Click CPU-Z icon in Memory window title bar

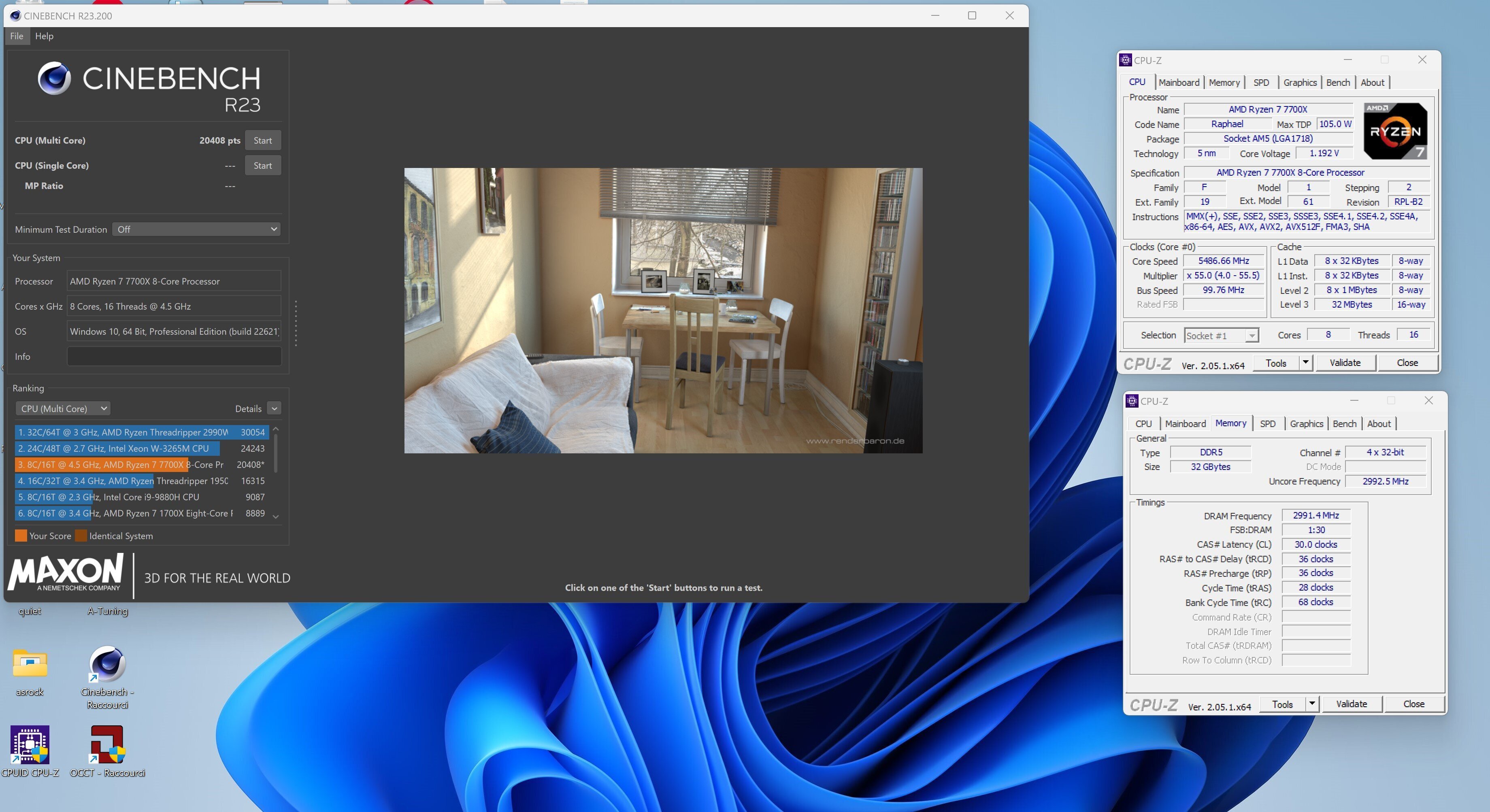click(x=1132, y=401)
